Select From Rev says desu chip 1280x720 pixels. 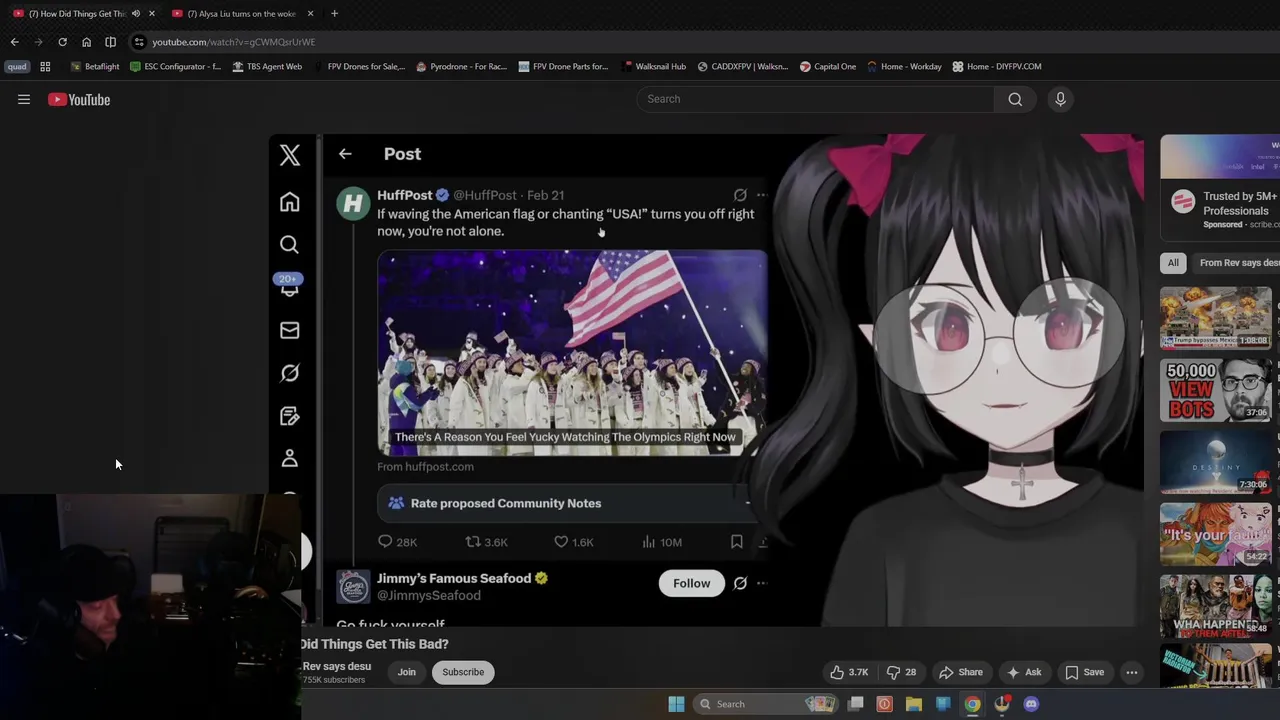[1237, 263]
